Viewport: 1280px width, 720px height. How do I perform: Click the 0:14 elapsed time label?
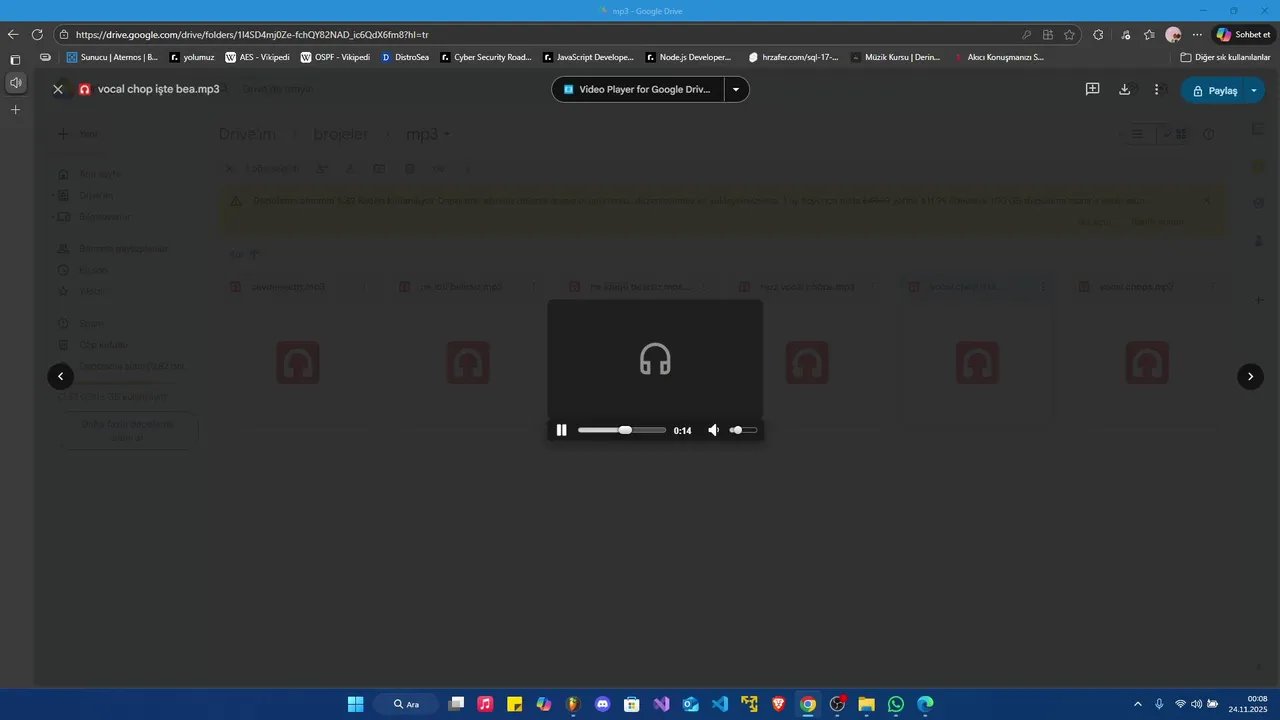tap(682, 431)
